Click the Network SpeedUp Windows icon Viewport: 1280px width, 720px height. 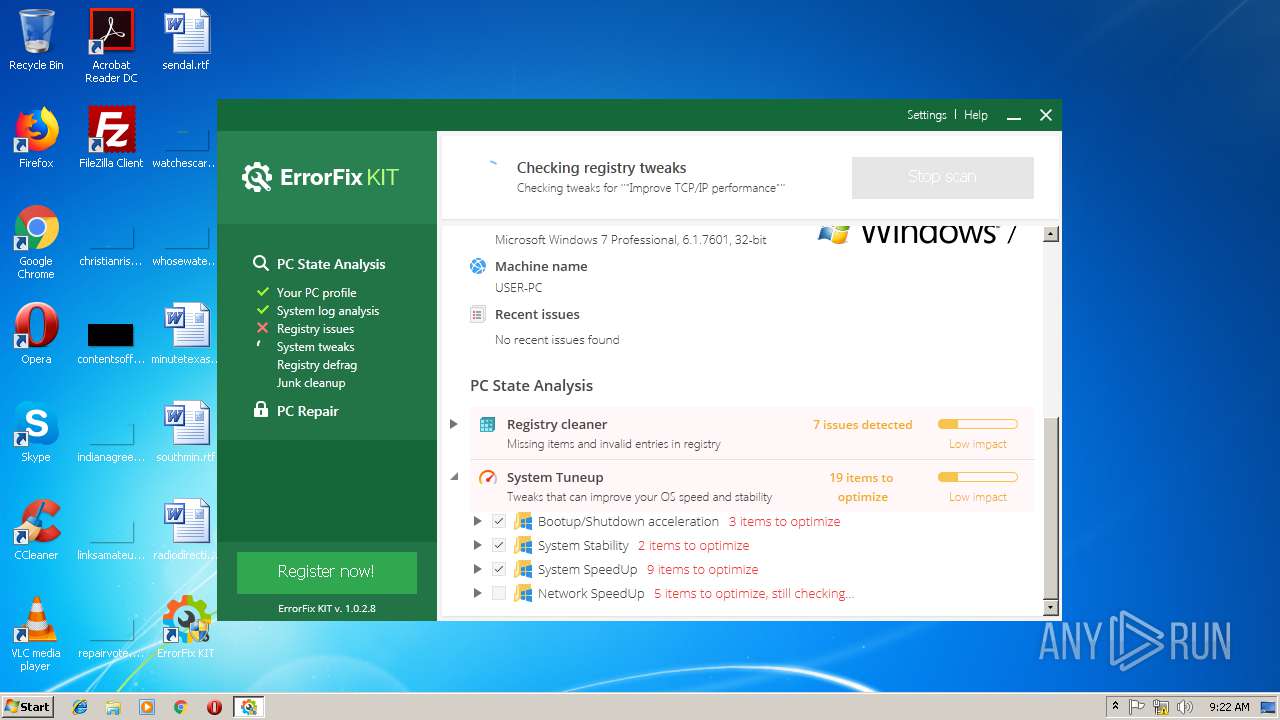tap(523, 593)
